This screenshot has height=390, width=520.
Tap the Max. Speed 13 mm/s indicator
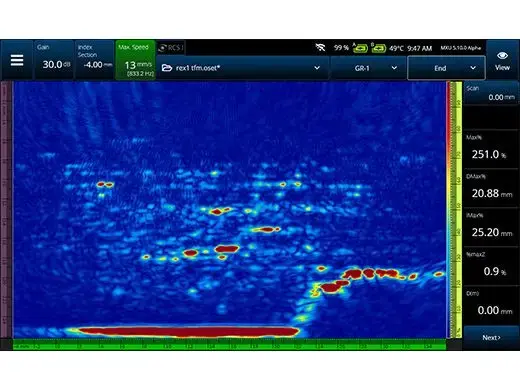coord(135,60)
